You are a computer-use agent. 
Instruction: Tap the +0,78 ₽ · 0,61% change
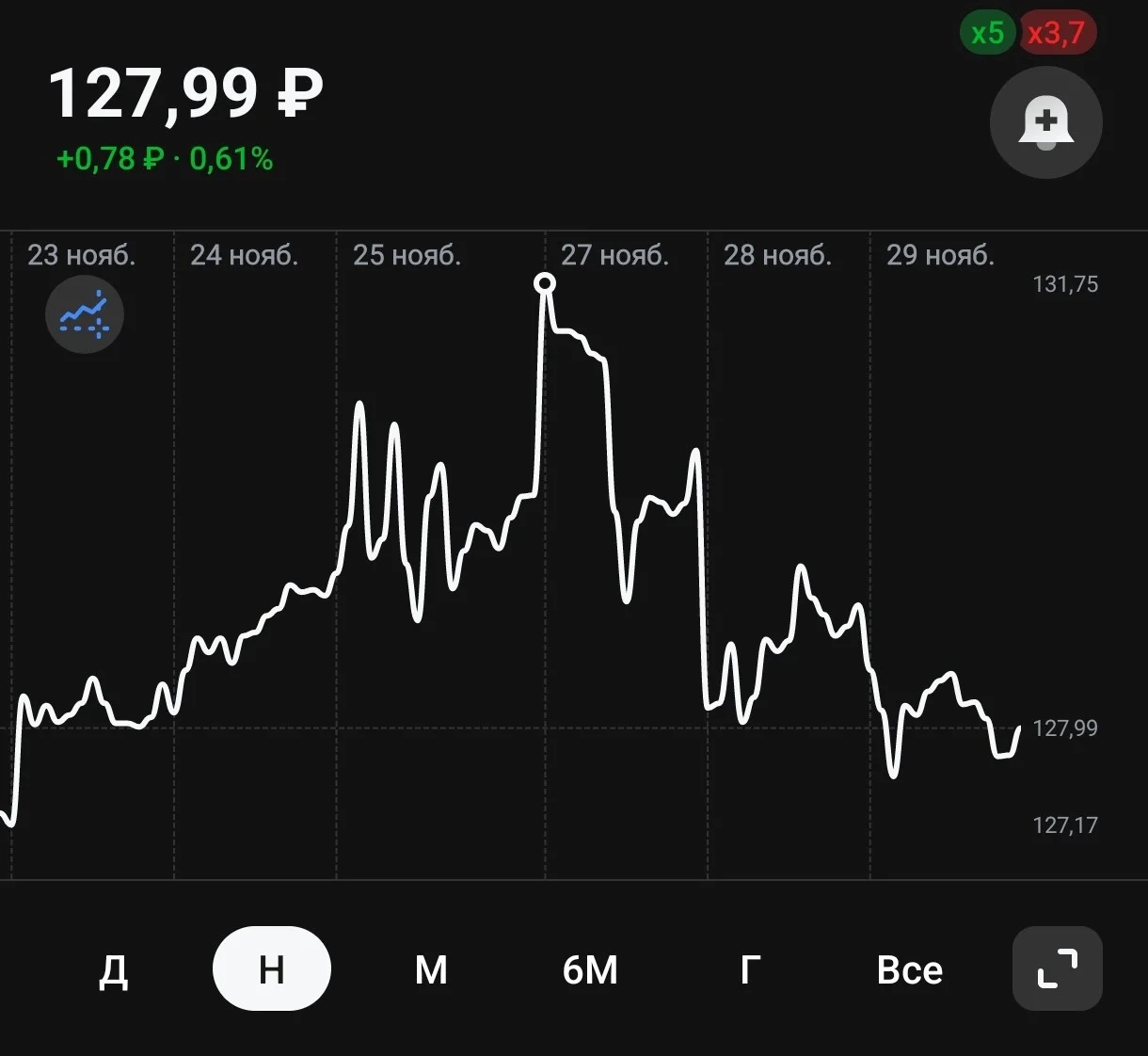[x=165, y=159]
